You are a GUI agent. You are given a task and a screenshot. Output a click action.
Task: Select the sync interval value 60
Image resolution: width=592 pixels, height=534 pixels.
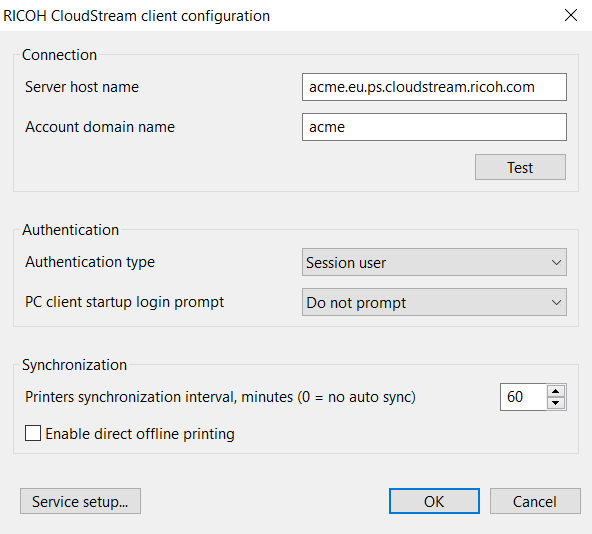coord(515,397)
